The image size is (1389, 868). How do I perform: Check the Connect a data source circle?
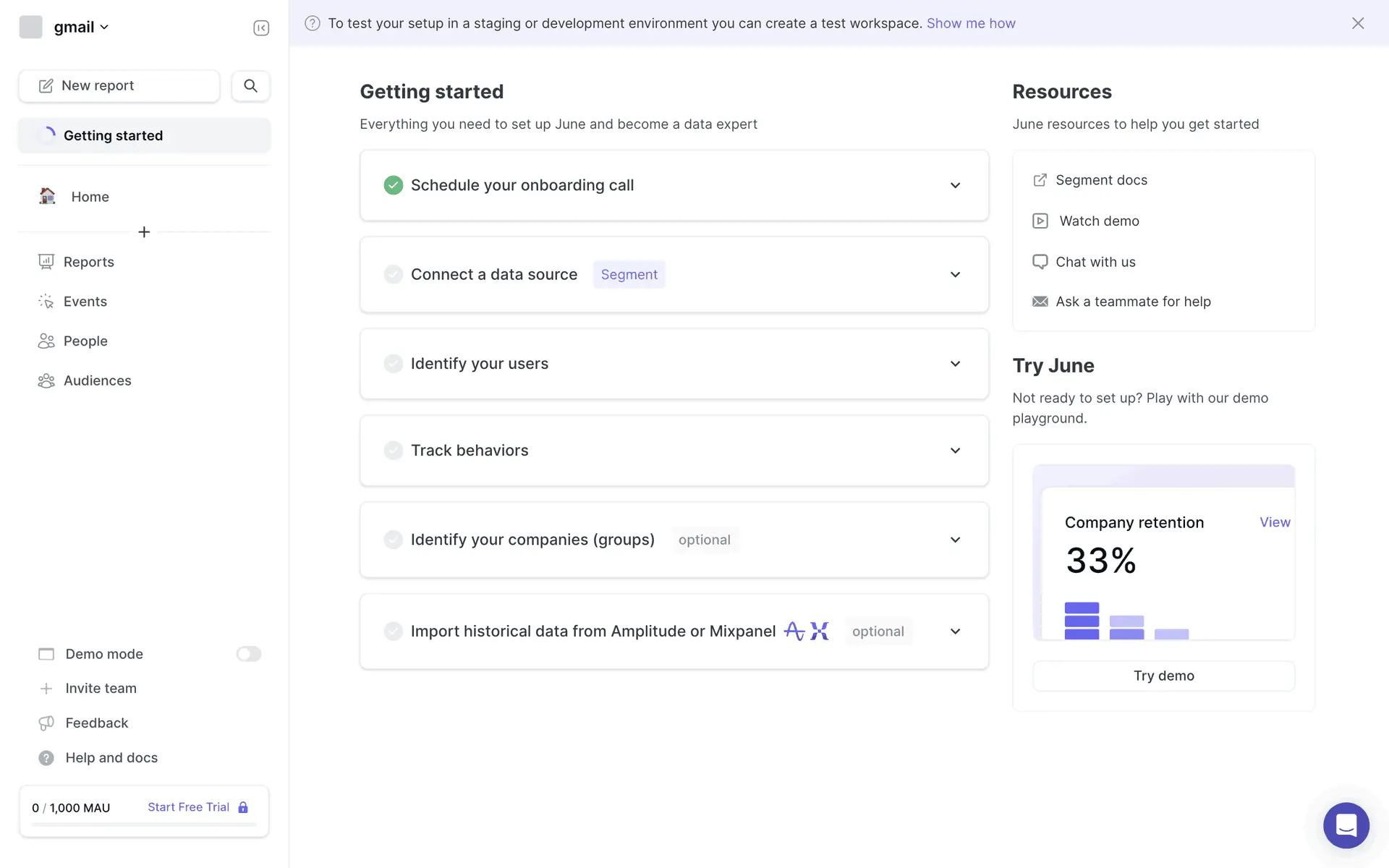[393, 275]
